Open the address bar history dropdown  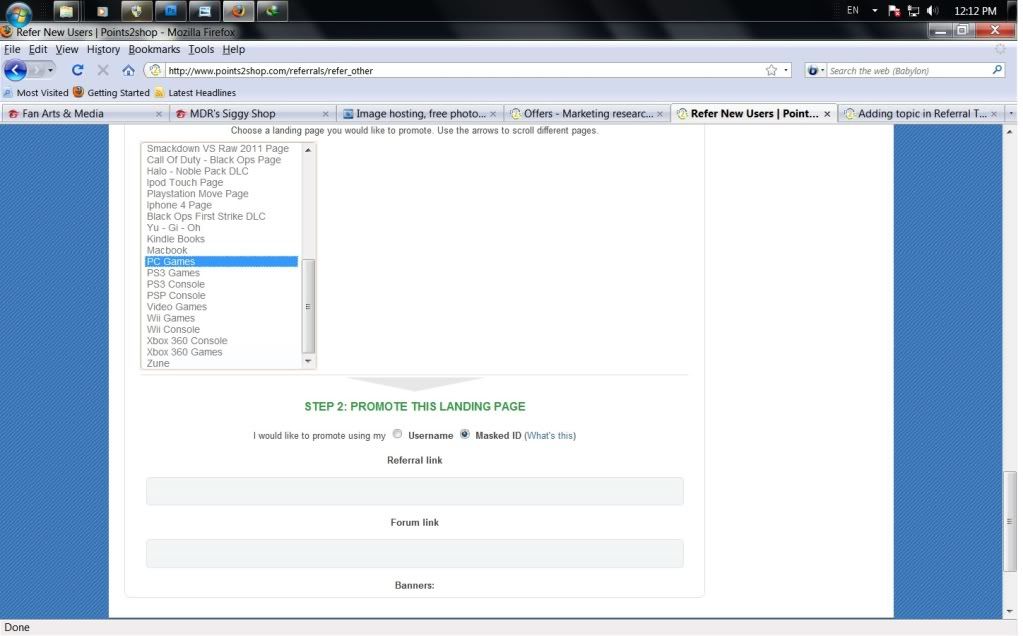pyautogui.click(x=786, y=70)
